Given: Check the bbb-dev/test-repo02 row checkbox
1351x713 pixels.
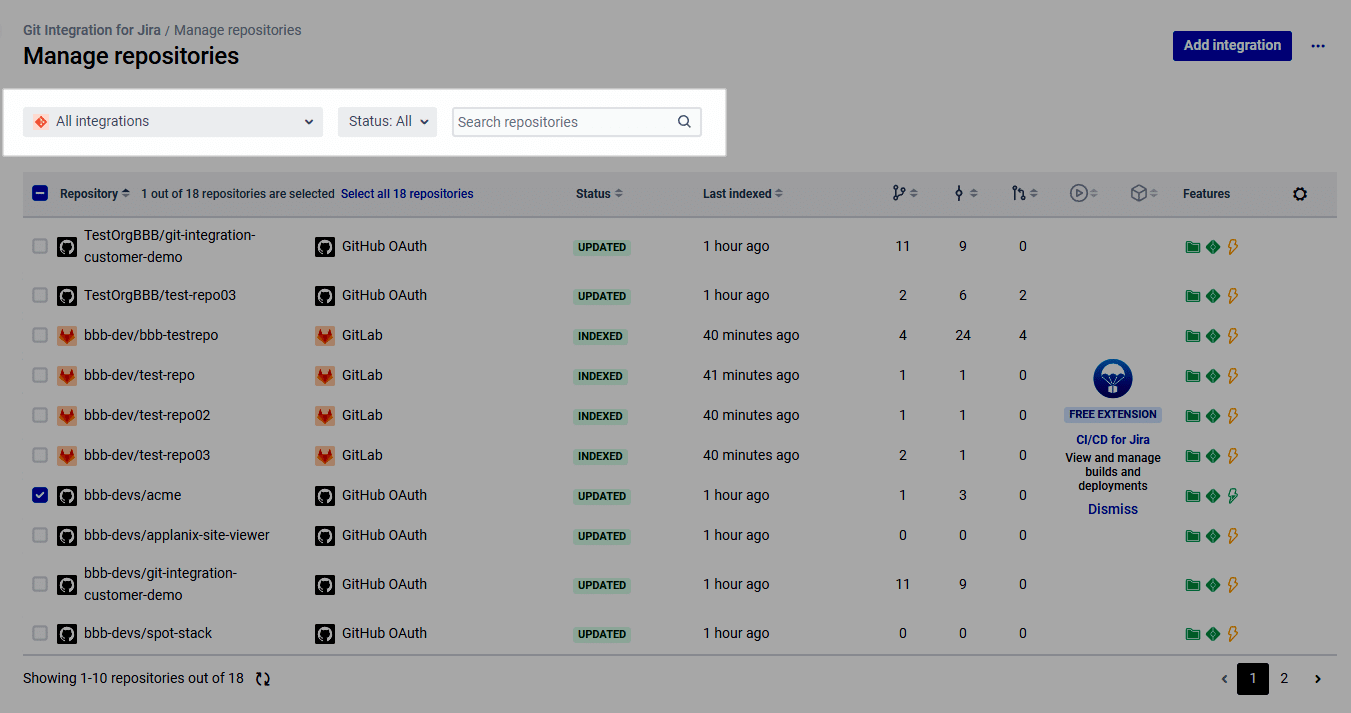Looking at the screenshot, I should 40,415.
